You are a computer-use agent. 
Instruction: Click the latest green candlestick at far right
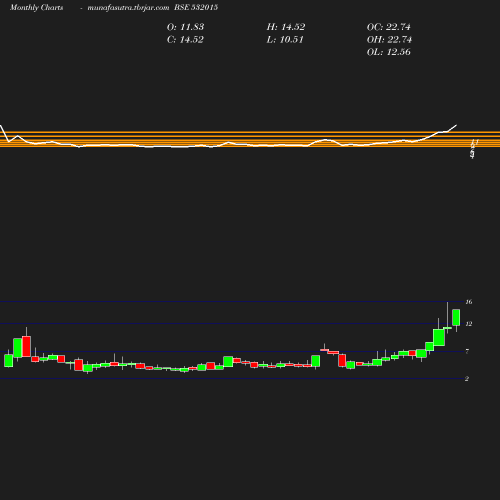(456, 317)
